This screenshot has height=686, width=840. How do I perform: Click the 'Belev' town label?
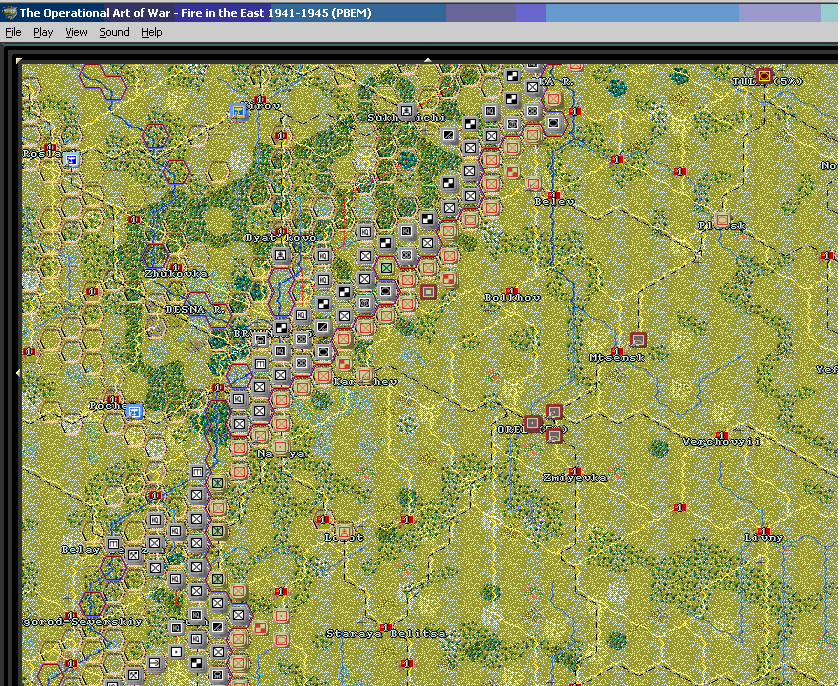coord(554,202)
